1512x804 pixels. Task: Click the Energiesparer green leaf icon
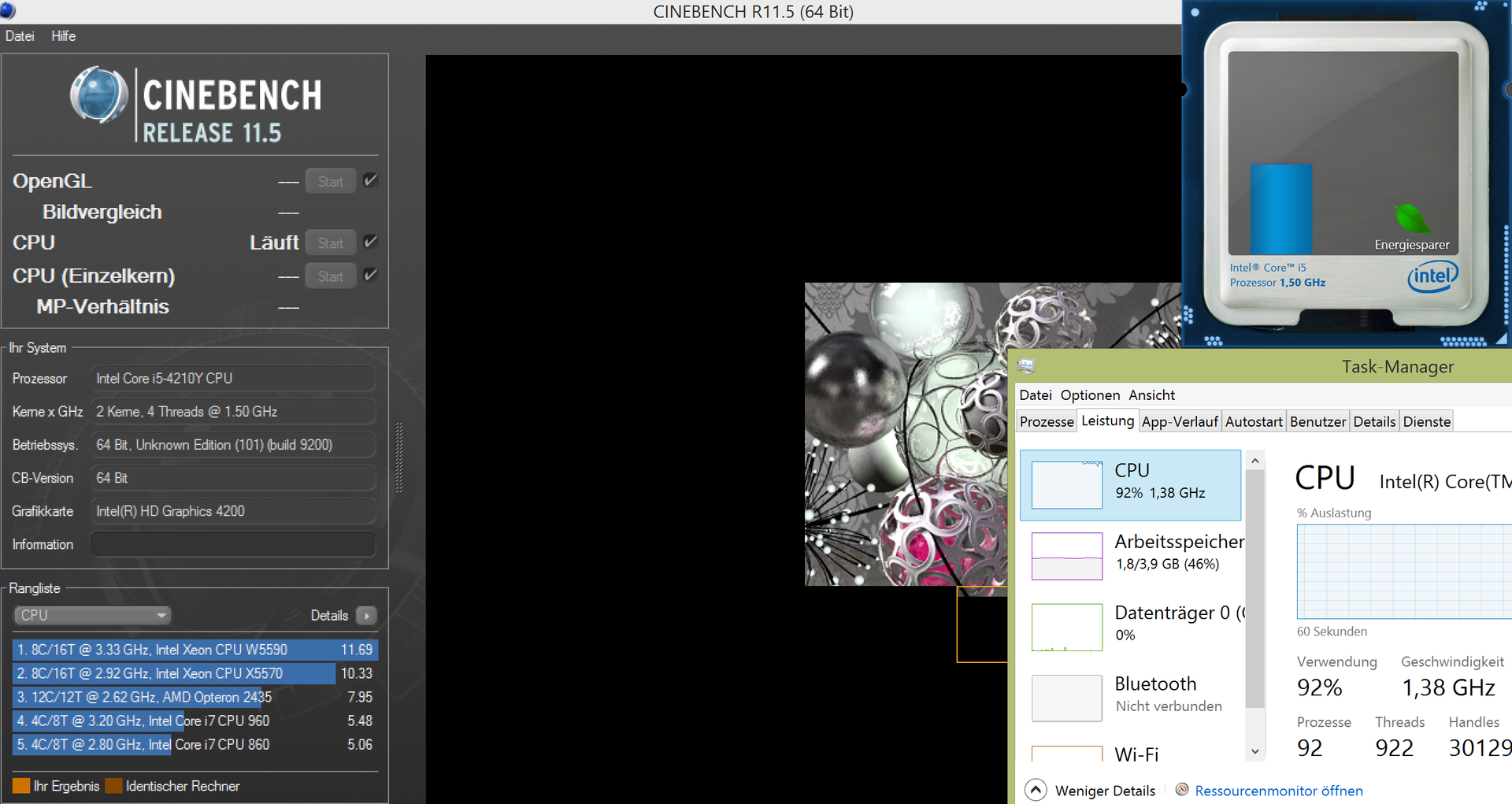point(1412,218)
